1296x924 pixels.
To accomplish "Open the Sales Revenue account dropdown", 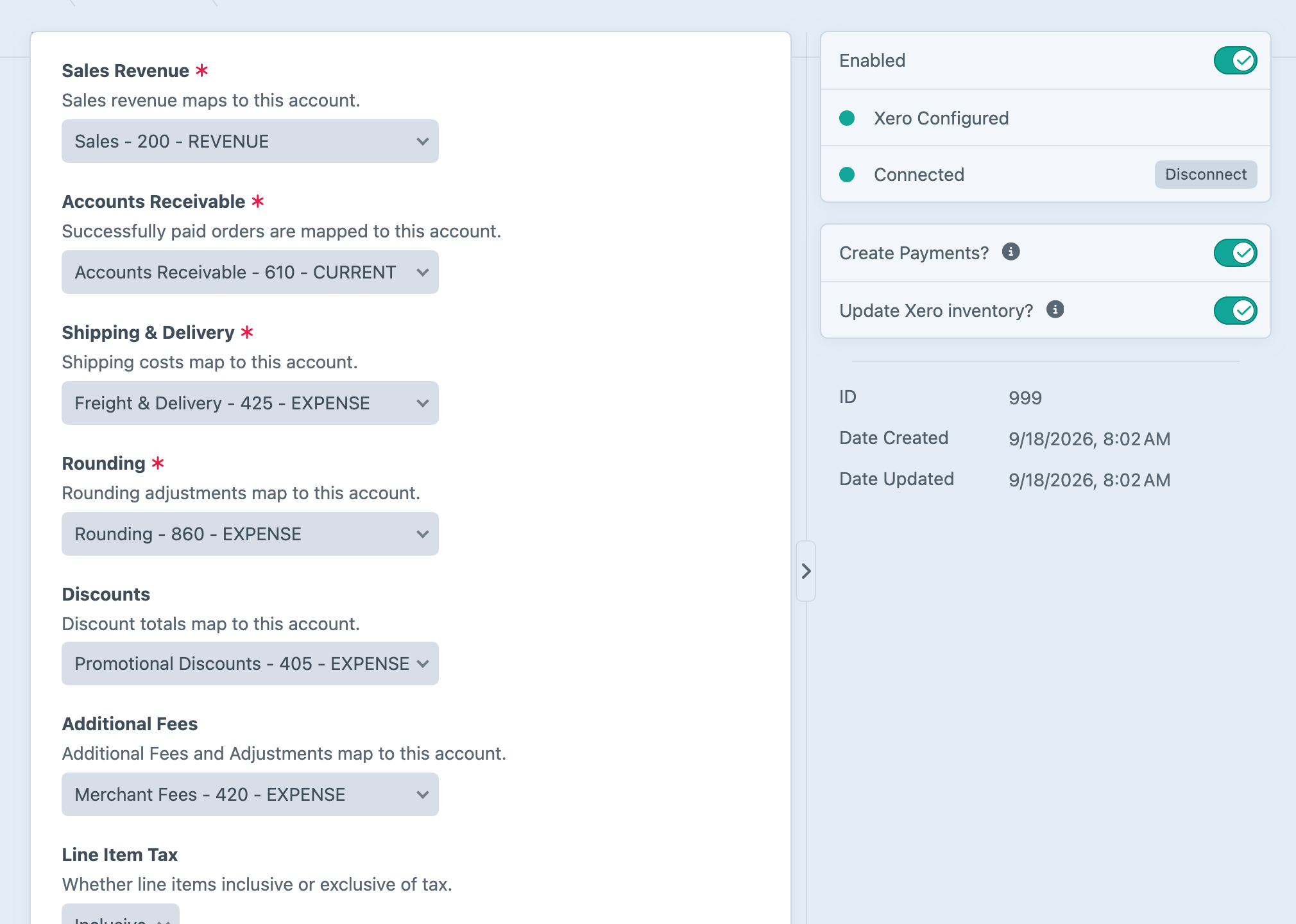I will 250,141.
